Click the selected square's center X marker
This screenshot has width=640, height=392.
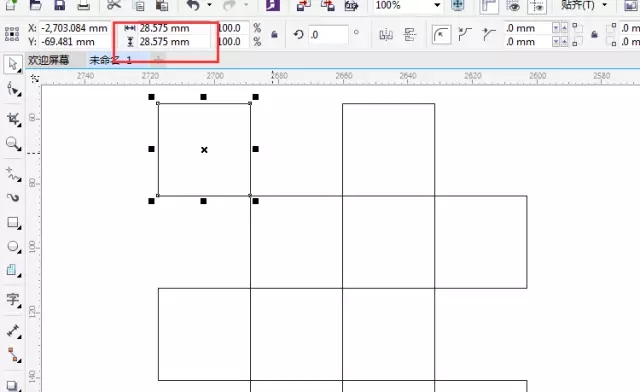pyautogui.click(x=204, y=150)
